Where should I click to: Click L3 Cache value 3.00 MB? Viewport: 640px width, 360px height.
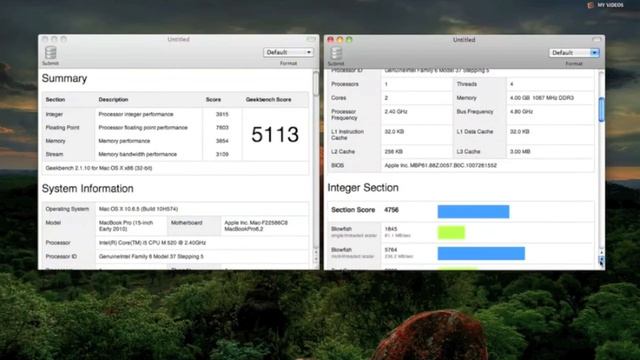(520, 151)
